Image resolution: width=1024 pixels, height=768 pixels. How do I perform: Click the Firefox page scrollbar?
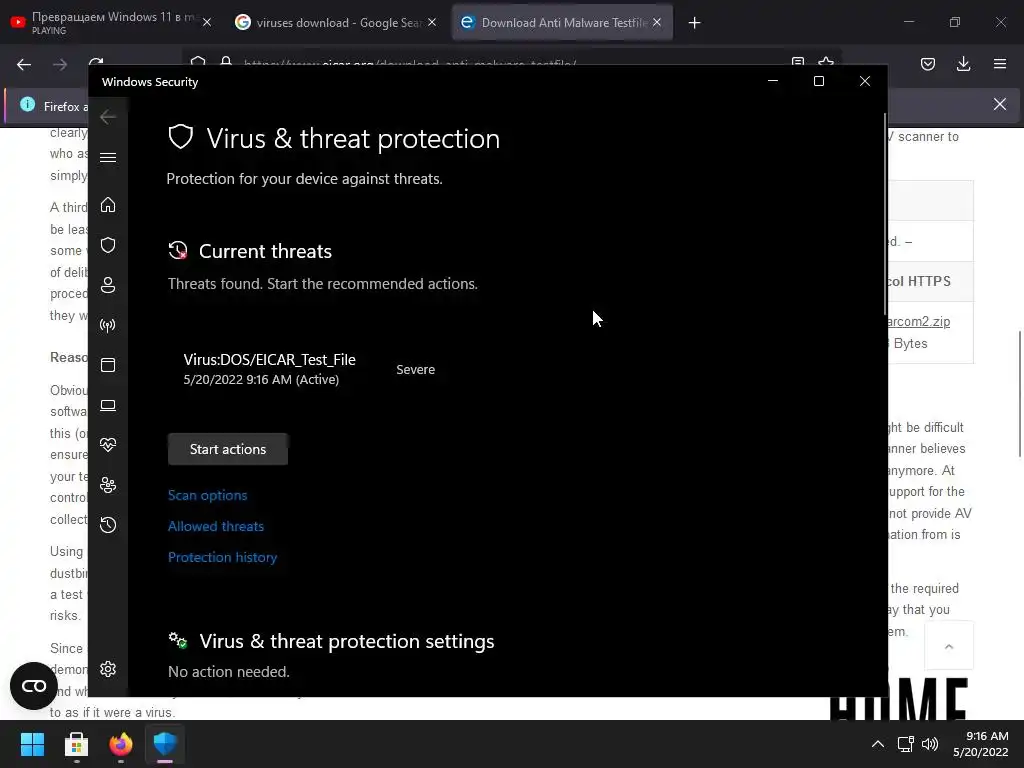(x=1020, y=394)
